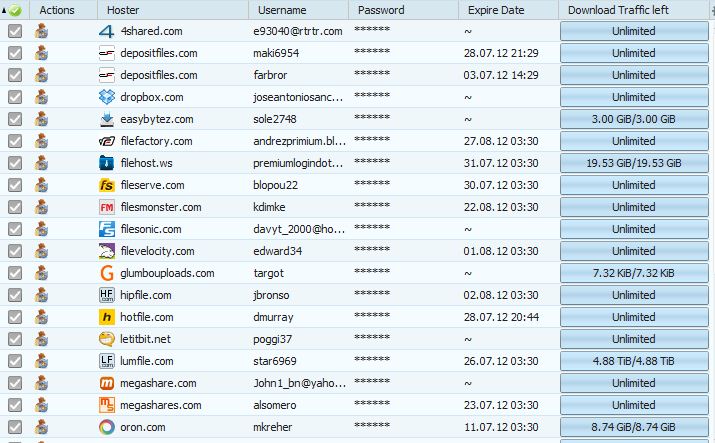
Task: Click the hipfile.com HF icon
Action: [x=107, y=295]
